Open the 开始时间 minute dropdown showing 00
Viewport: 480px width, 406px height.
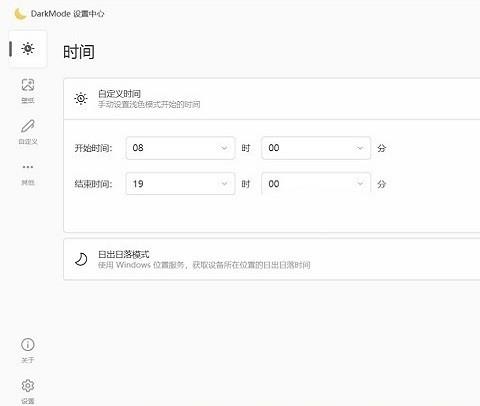pos(316,148)
